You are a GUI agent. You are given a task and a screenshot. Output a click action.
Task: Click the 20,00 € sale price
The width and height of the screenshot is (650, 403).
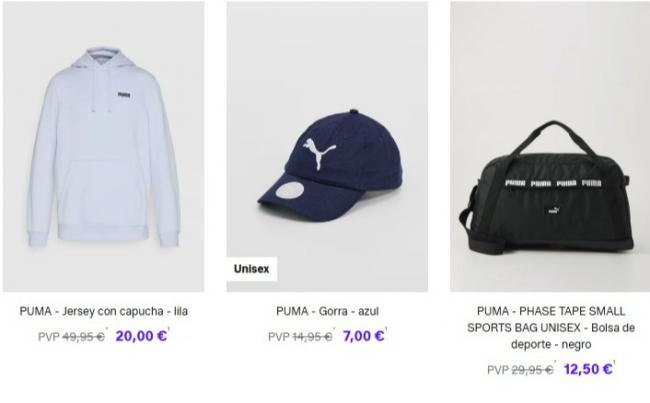[x=141, y=336]
